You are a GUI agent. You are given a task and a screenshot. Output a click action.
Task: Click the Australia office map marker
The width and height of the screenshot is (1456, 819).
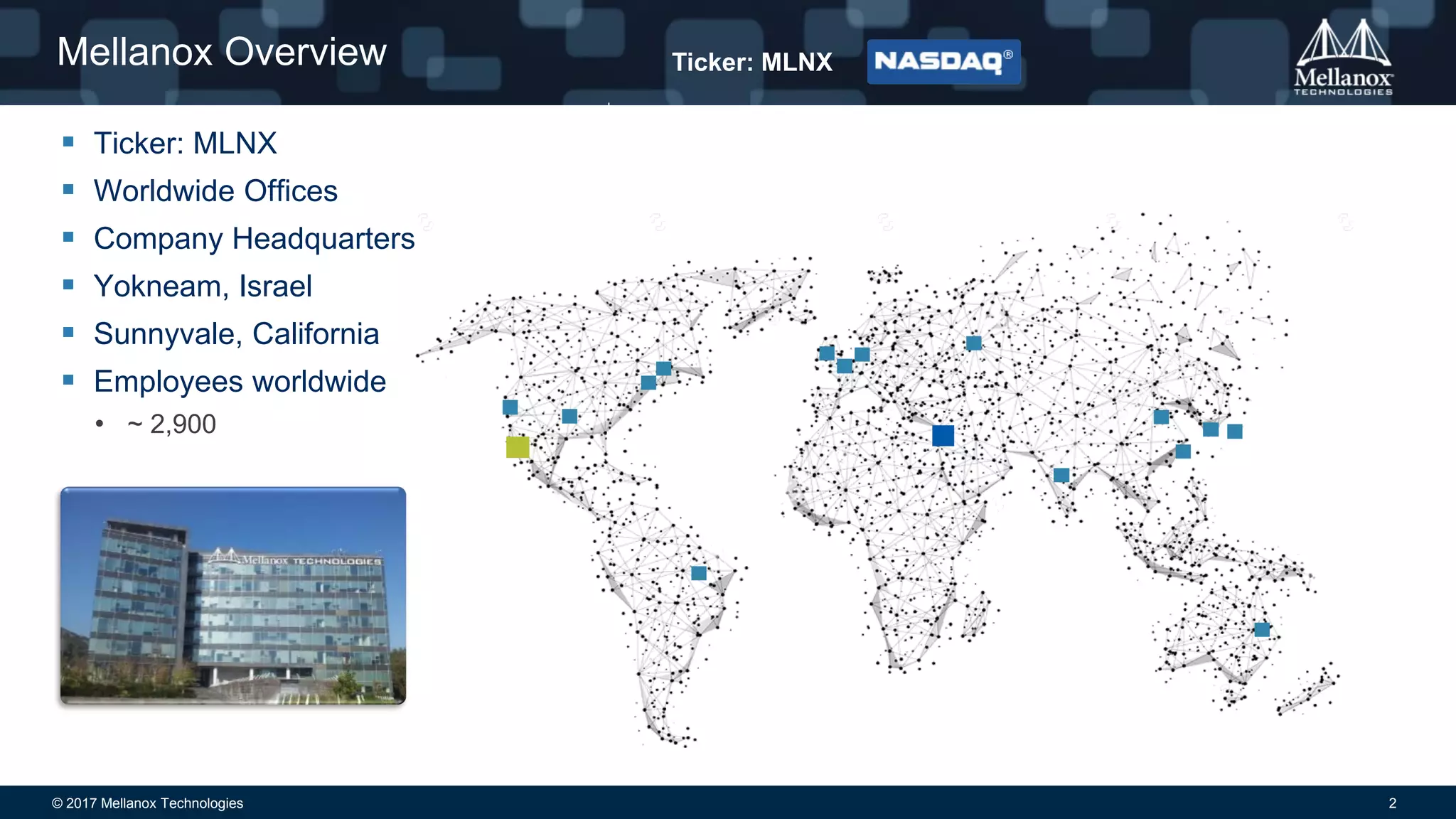pos(1262,629)
